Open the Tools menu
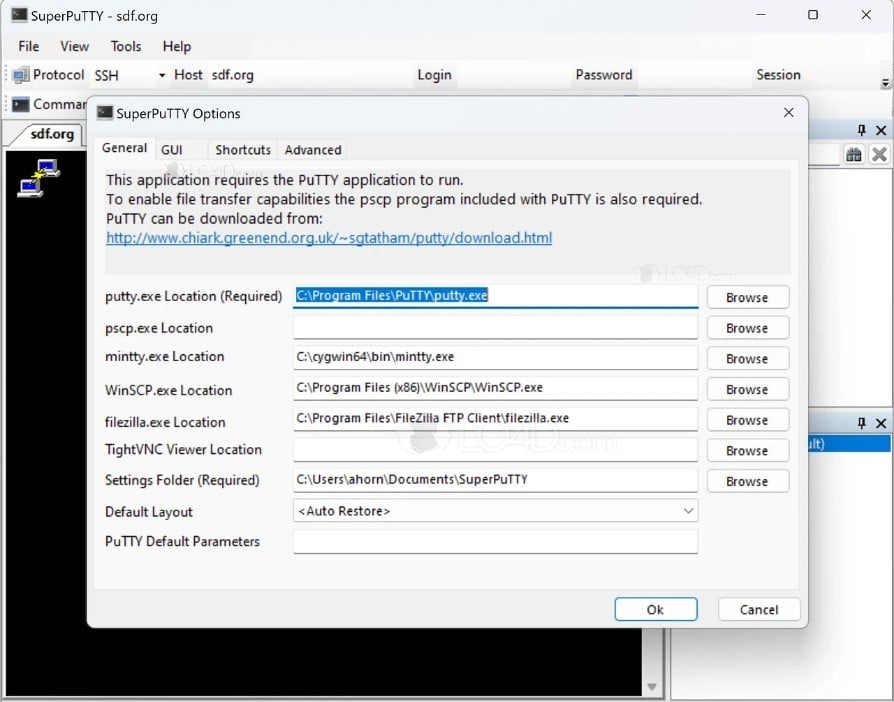This screenshot has height=702, width=894. [x=126, y=46]
